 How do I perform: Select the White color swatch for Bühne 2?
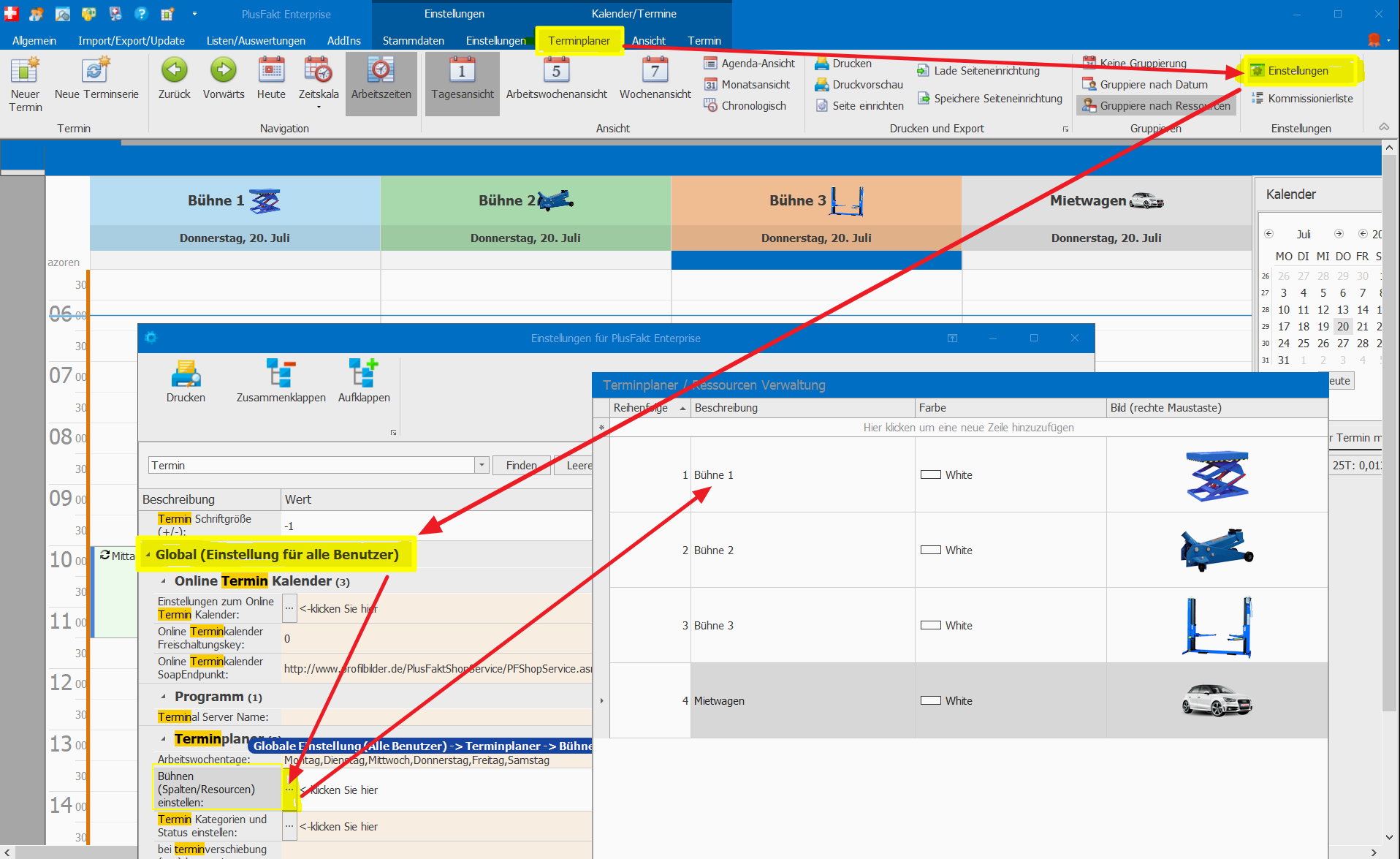(x=930, y=550)
